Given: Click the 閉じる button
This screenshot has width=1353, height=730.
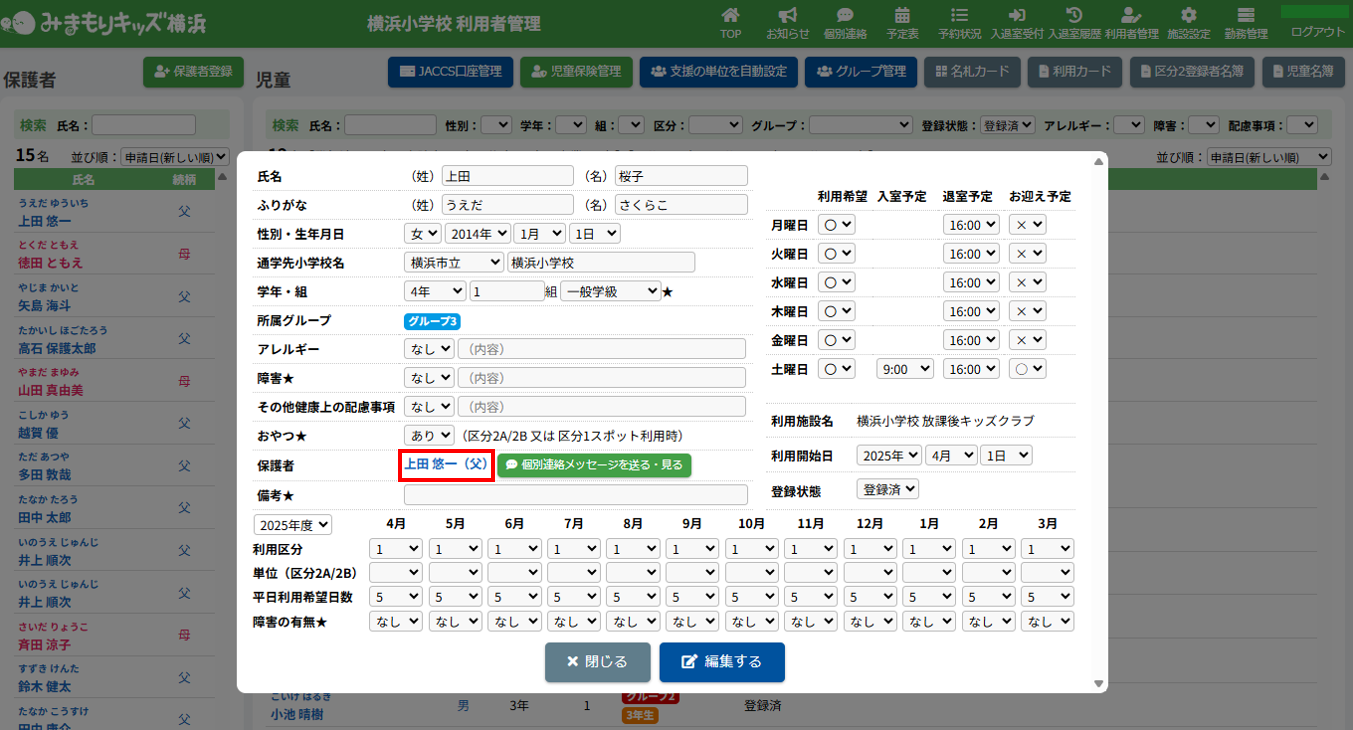Looking at the screenshot, I should pyautogui.click(x=597, y=662).
